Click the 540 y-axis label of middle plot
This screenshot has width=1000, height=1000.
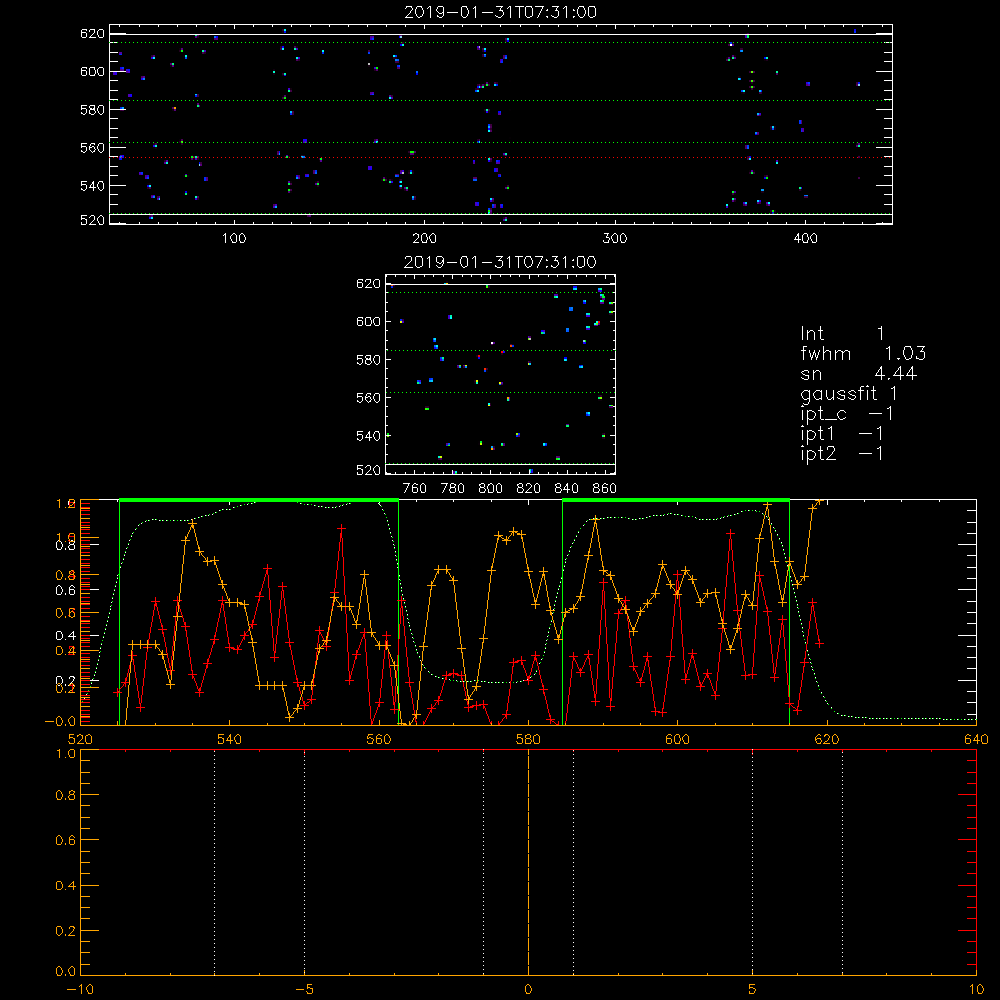point(368,436)
